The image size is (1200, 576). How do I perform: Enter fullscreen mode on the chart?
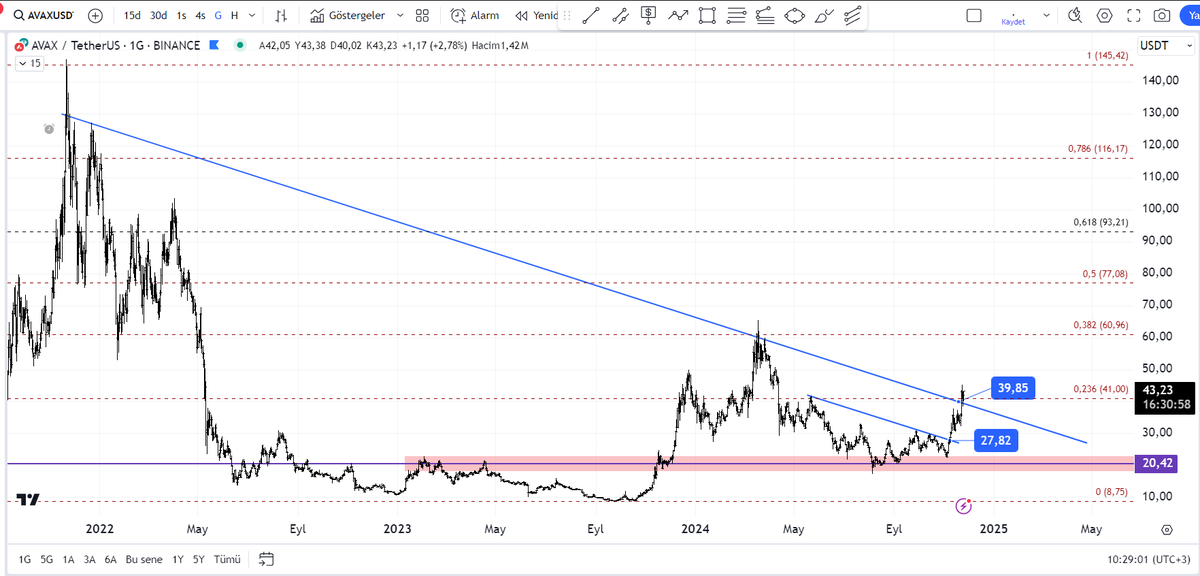point(1133,15)
